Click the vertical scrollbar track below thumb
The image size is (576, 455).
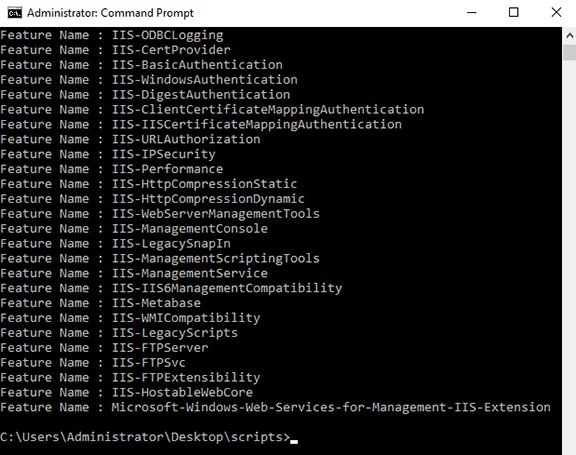[x=569, y=257]
